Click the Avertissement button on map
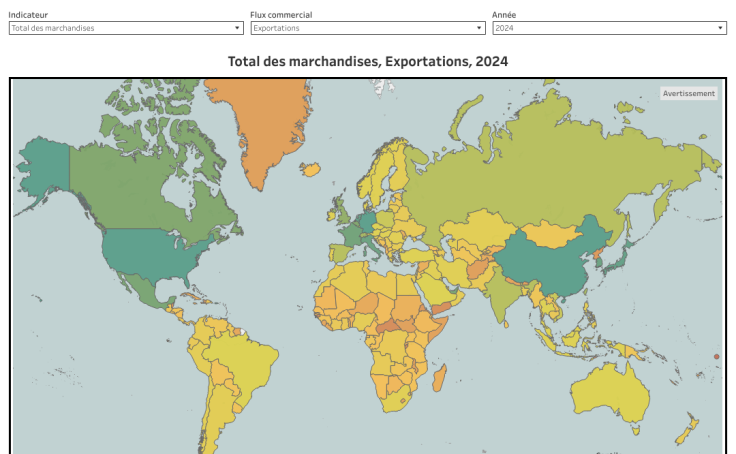The height and width of the screenshot is (454, 736). (689, 93)
